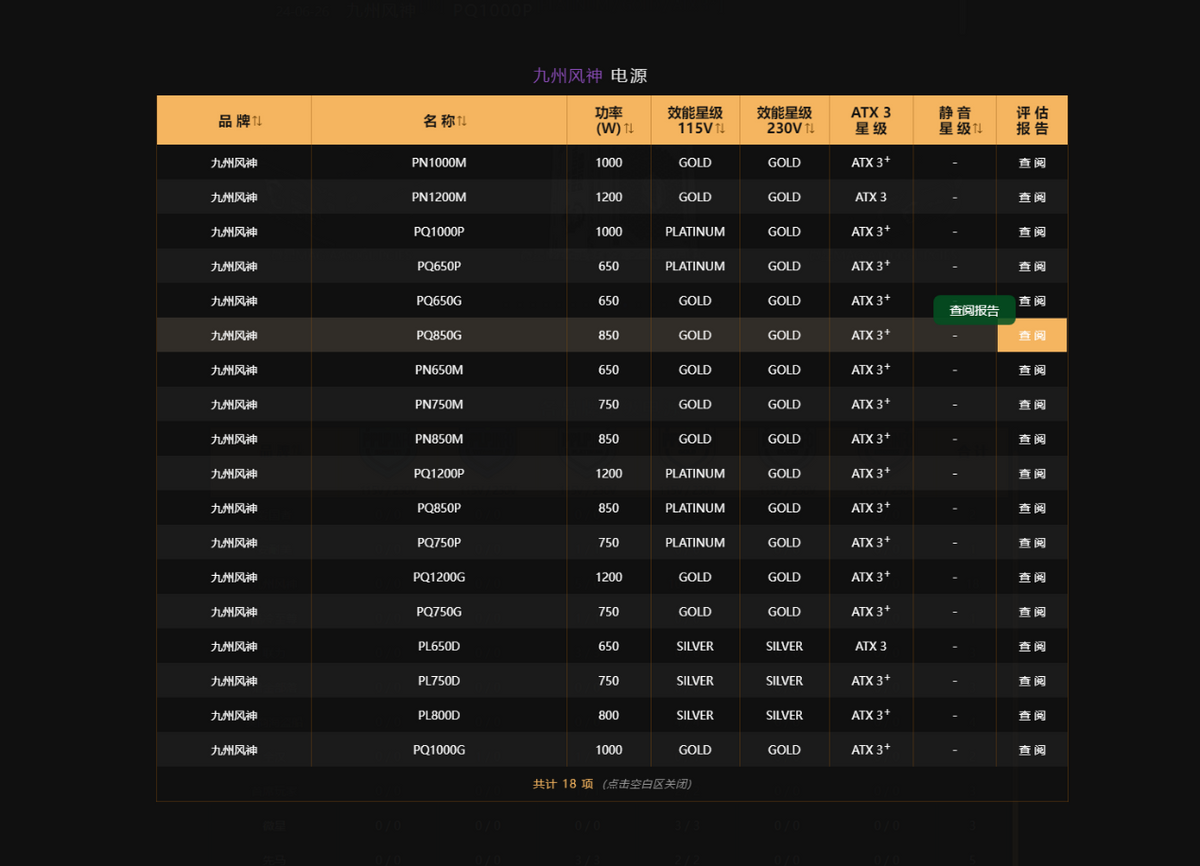Click ATX 3 rating in PL650D row
This screenshot has width=1200, height=866.
click(871, 646)
